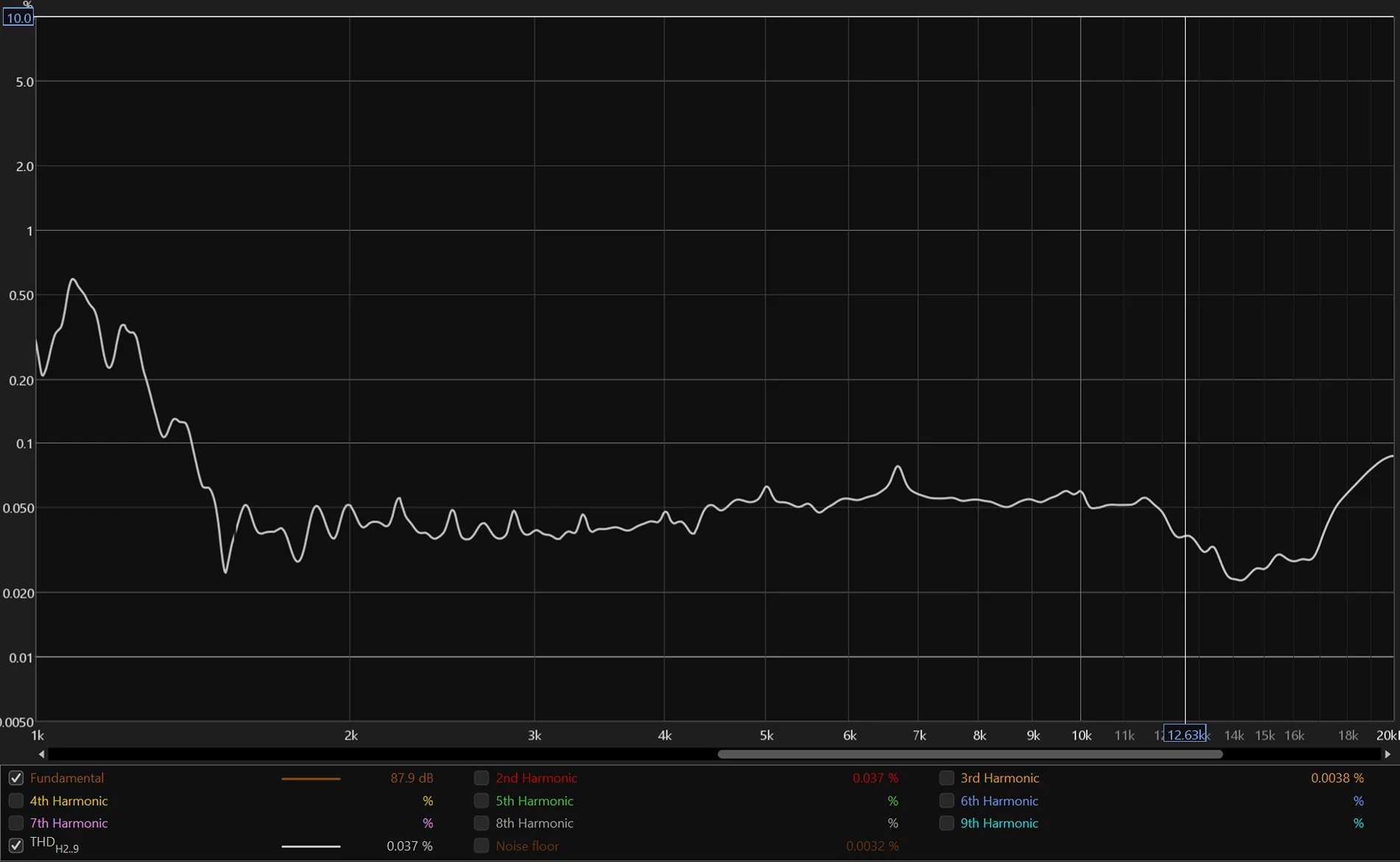Click the scrollbar track left of the thumb
This screenshot has width=1400, height=862.
click(x=368, y=754)
